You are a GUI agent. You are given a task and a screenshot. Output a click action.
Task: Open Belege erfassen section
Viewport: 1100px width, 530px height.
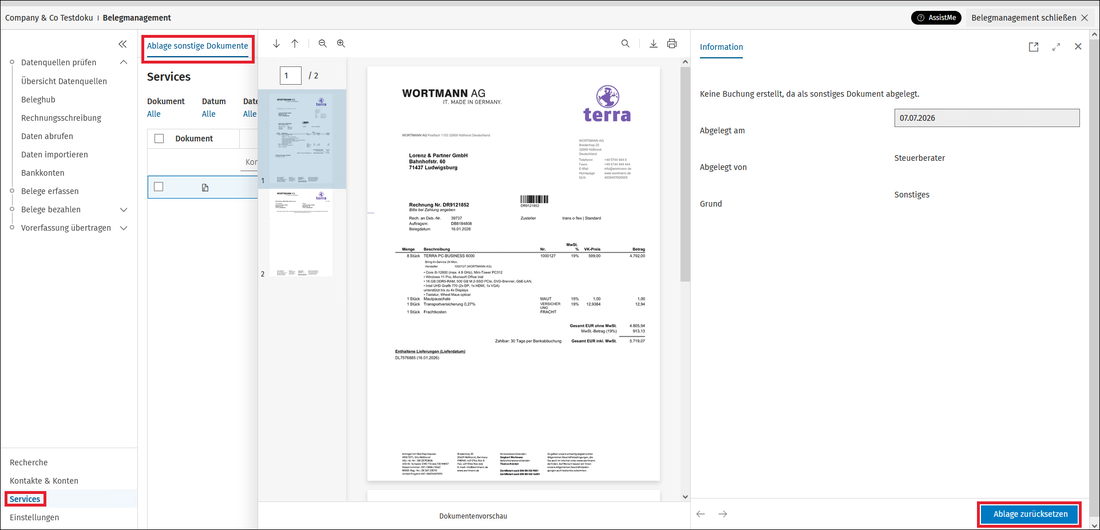tap(50, 191)
